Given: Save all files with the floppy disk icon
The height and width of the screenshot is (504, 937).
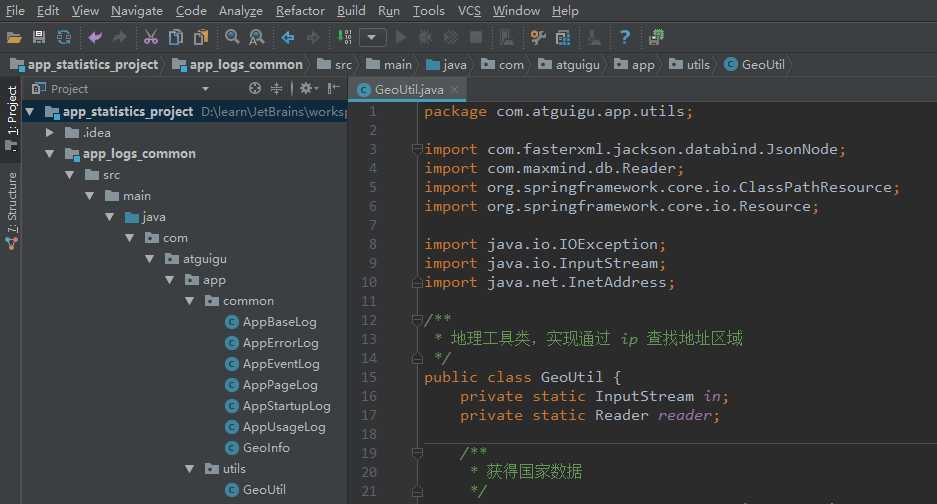Looking at the screenshot, I should click(x=39, y=37).
